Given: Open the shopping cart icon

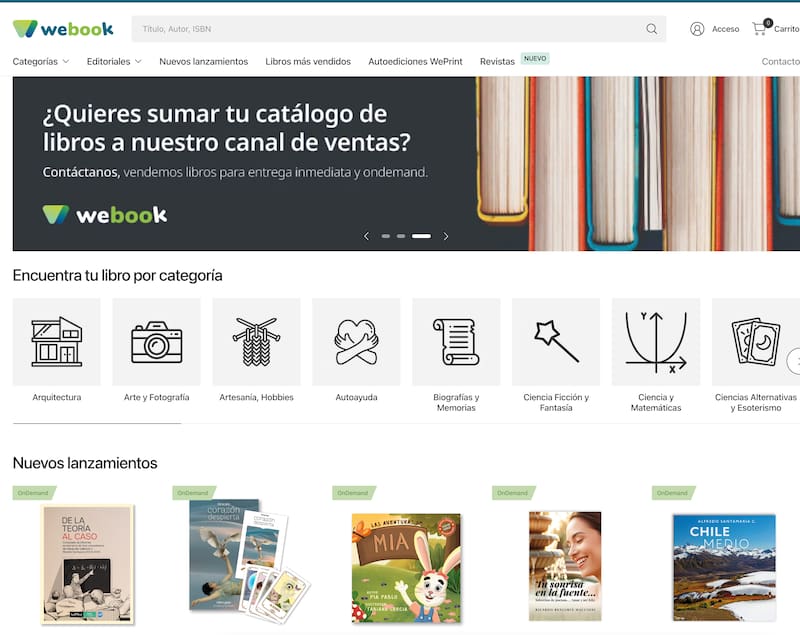Looking at the screenshot, I should click(759, 29).
